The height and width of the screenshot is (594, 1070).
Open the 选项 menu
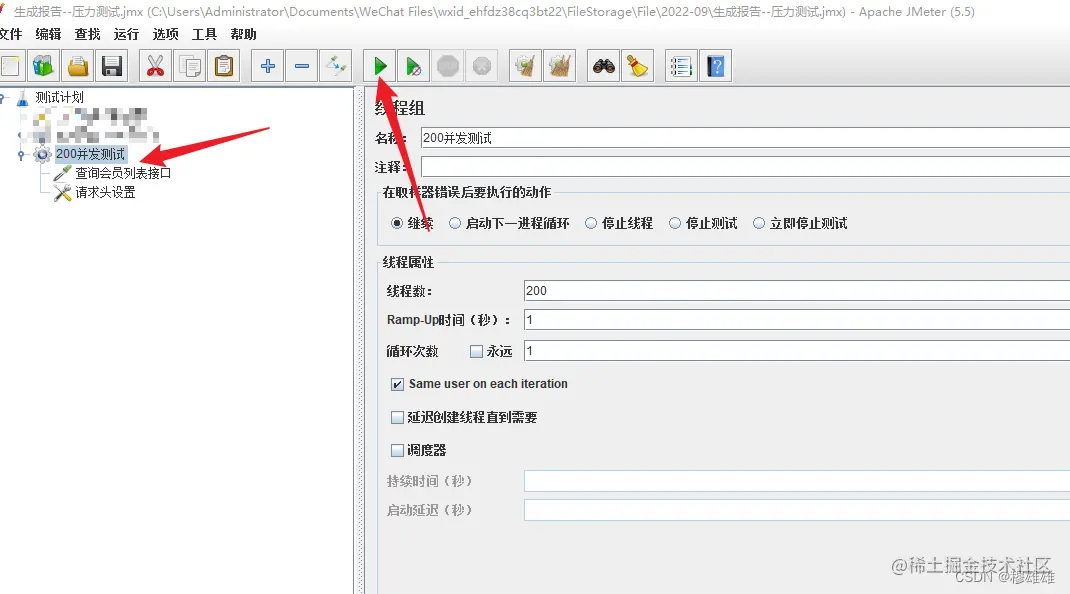(165, 34)
